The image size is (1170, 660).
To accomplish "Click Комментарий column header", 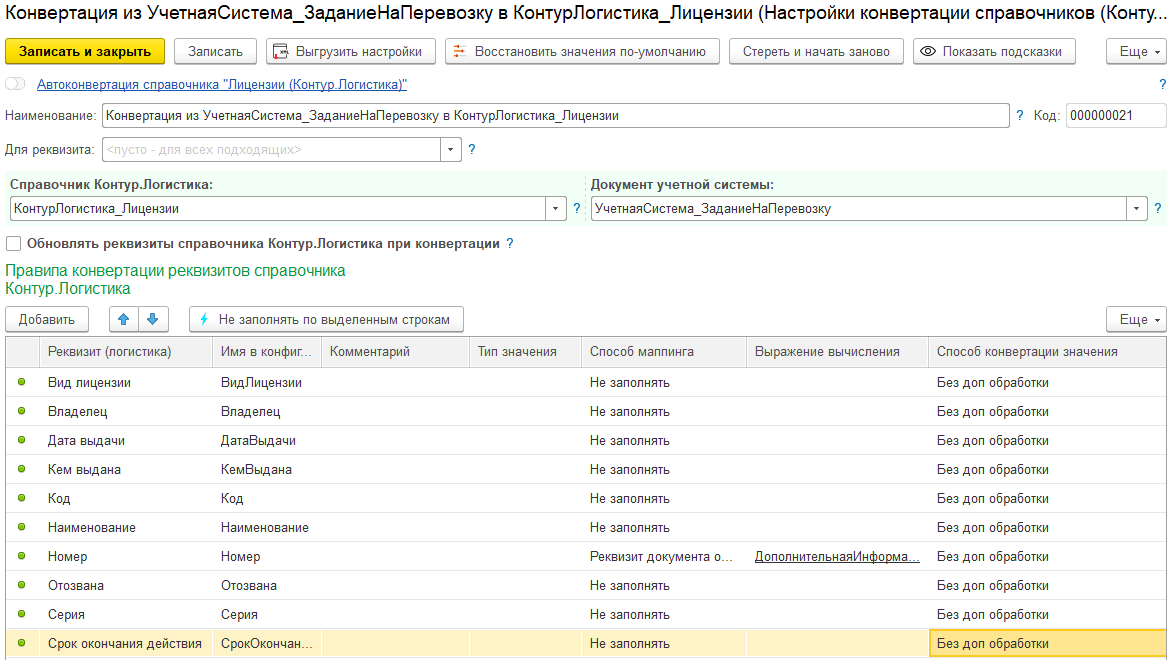I will coord(395,351).
